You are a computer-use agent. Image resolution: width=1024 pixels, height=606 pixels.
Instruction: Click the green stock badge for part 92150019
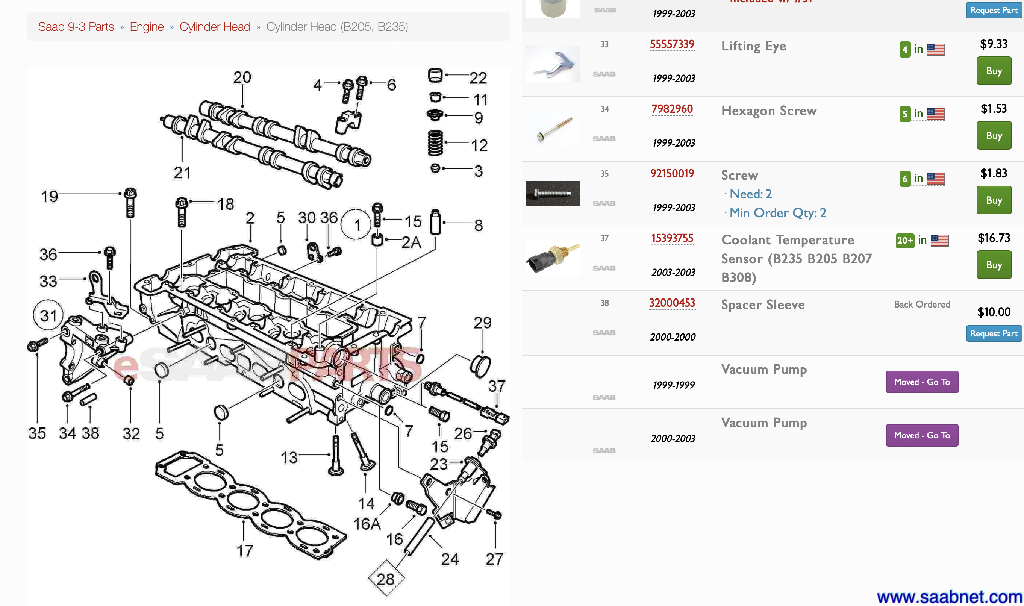pyautogui.click(x=905, y=179)
